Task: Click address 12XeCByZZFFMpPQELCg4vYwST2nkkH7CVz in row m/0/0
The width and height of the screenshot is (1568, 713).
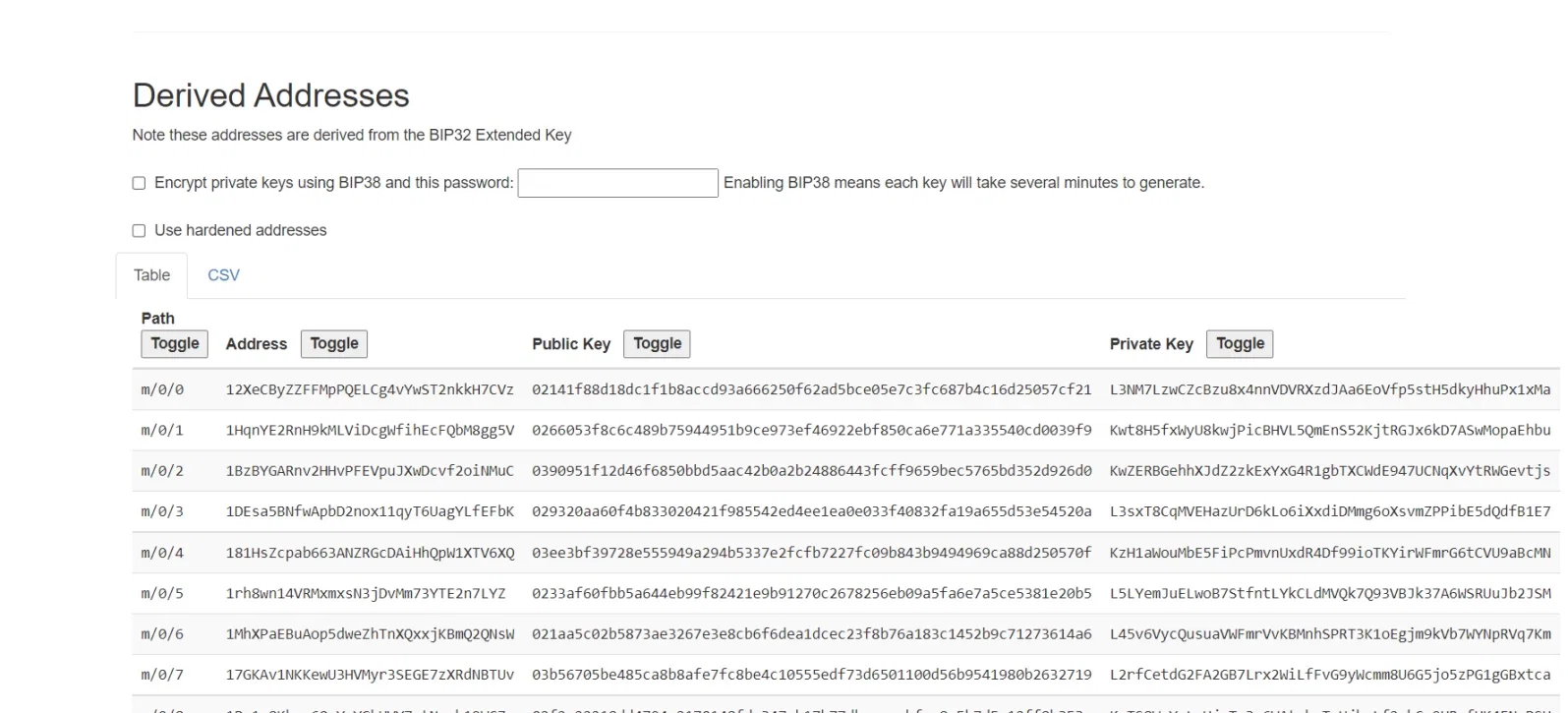Action: [x=370, y=389]
